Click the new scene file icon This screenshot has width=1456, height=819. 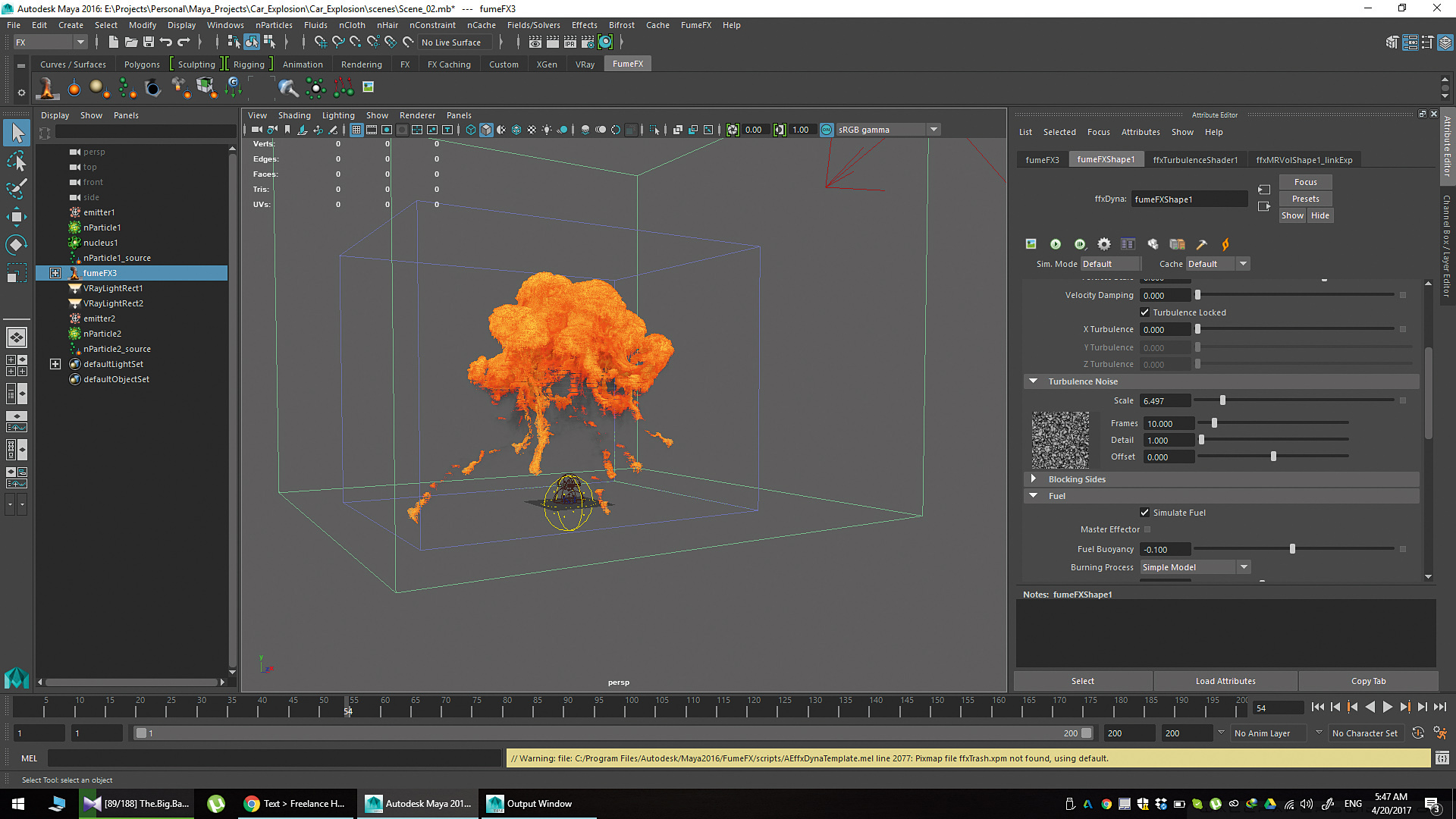114,42
